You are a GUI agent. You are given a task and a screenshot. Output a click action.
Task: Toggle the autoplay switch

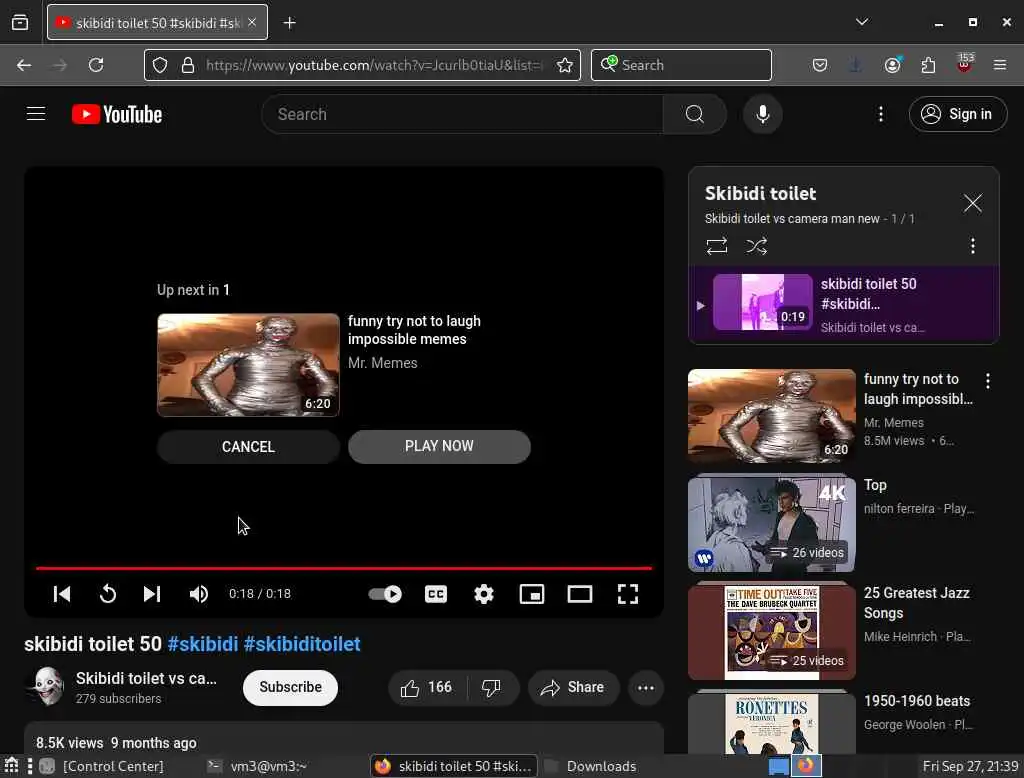pos(385,594)
